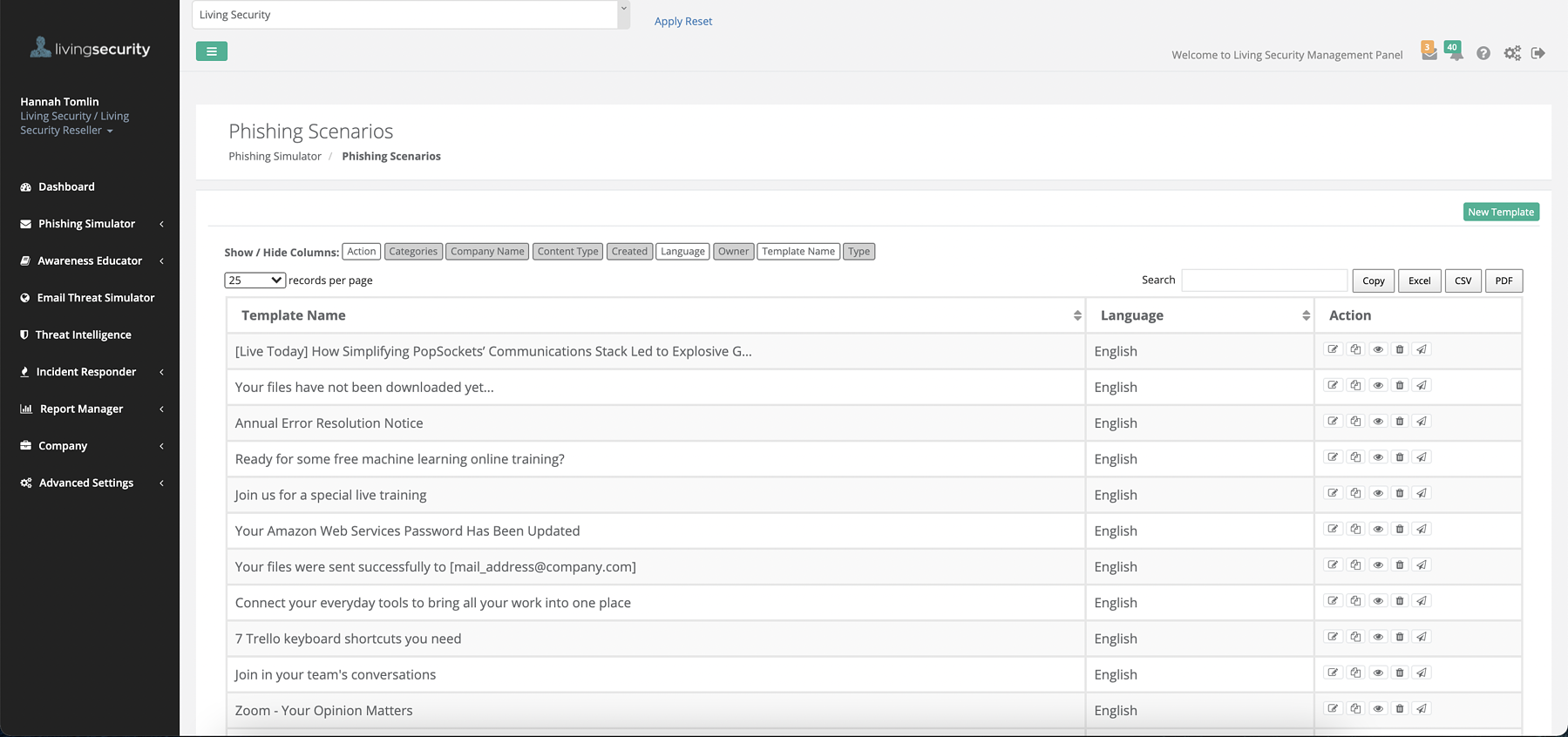This screenshot has height=737, width=1568.
Task: Open the help question mark icon
Action: pyautogui.click(x=1483, y=53)
